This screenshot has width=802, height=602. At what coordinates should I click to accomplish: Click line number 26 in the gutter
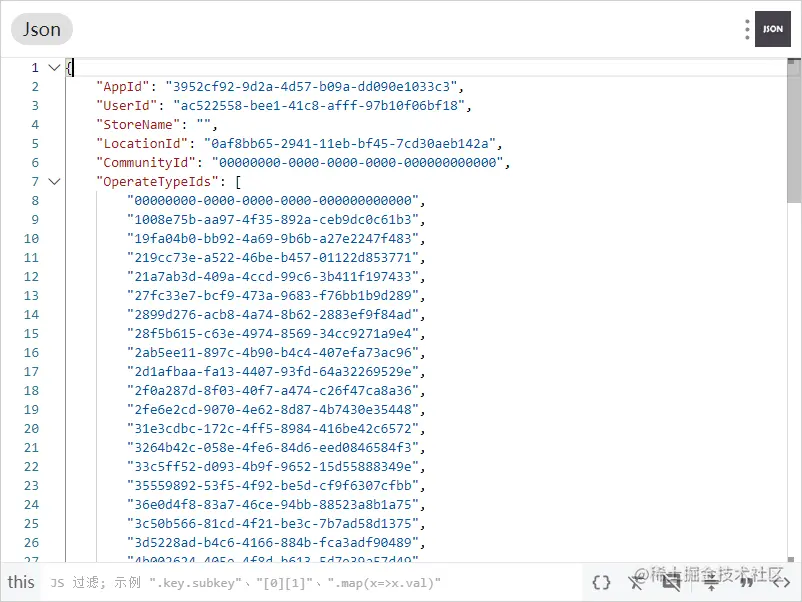point(31,543)
